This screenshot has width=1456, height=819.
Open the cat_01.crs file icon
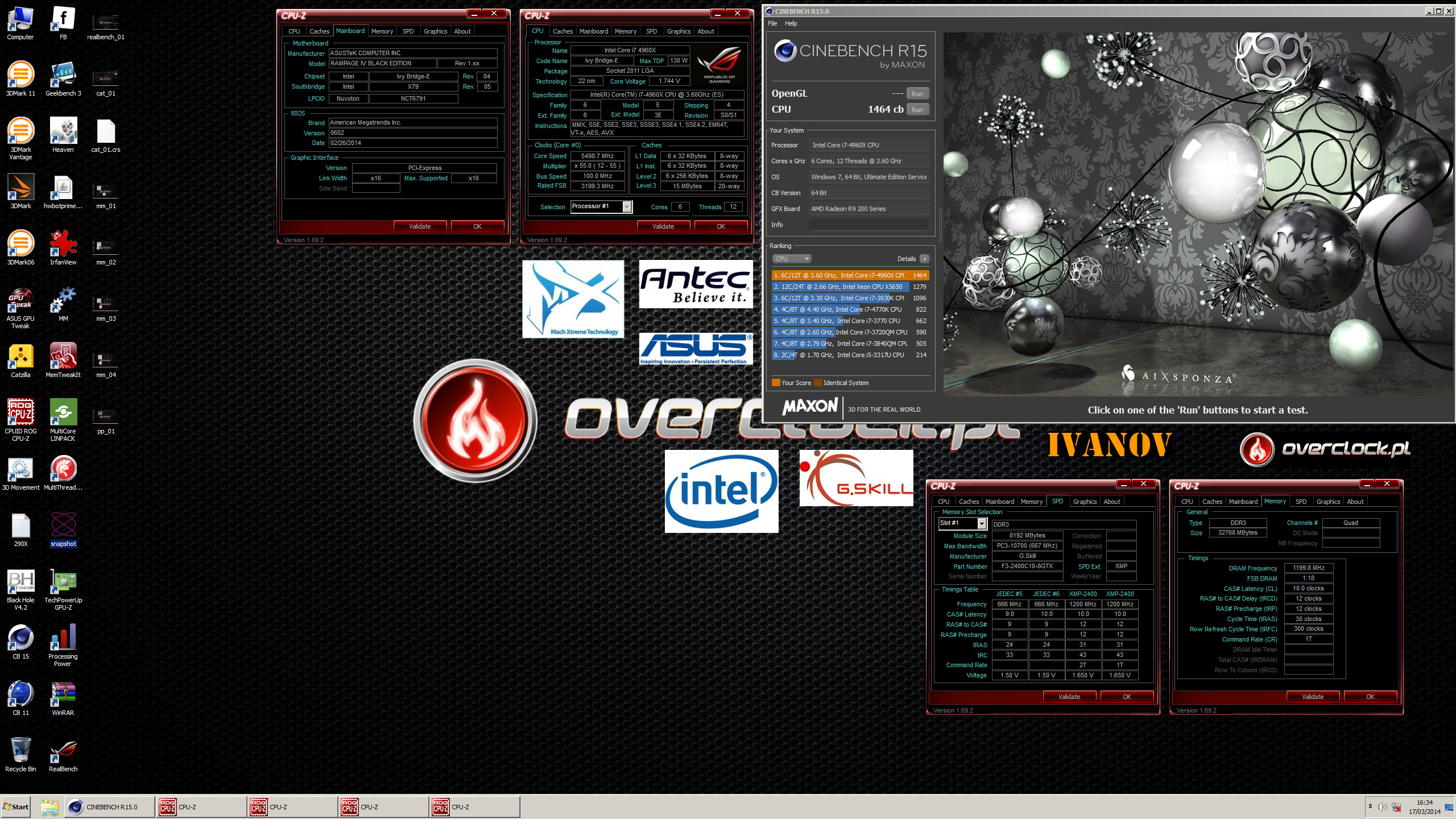coord(106,136)
